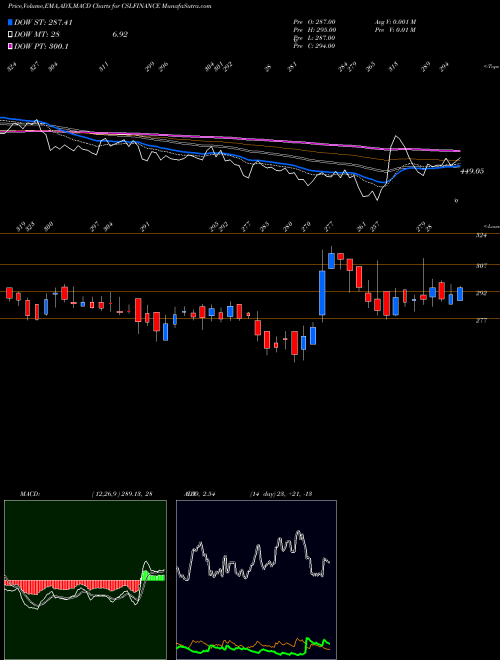The image size is (500, 660).
Task: Click the 'Pre V: 0.01 M' text
Action: 395,30
